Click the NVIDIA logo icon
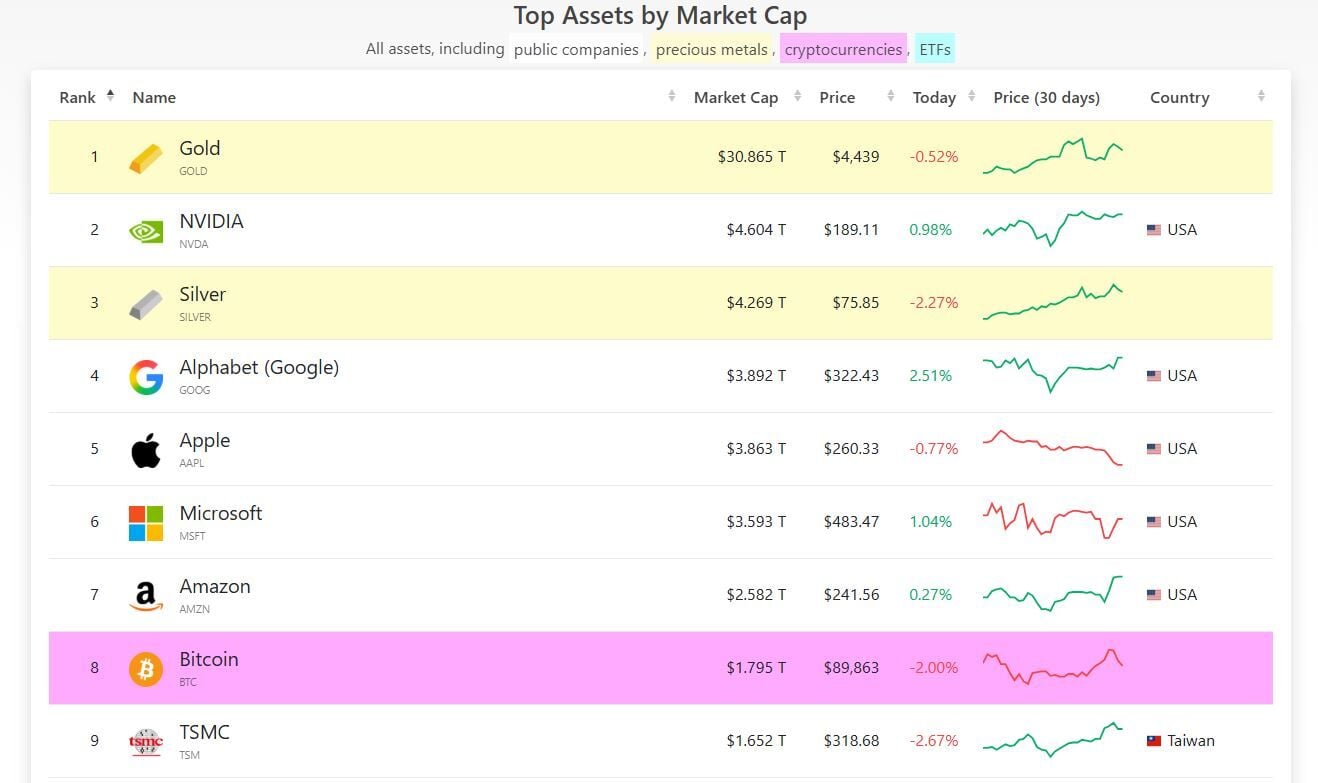1318x783 pixels. 145,231
